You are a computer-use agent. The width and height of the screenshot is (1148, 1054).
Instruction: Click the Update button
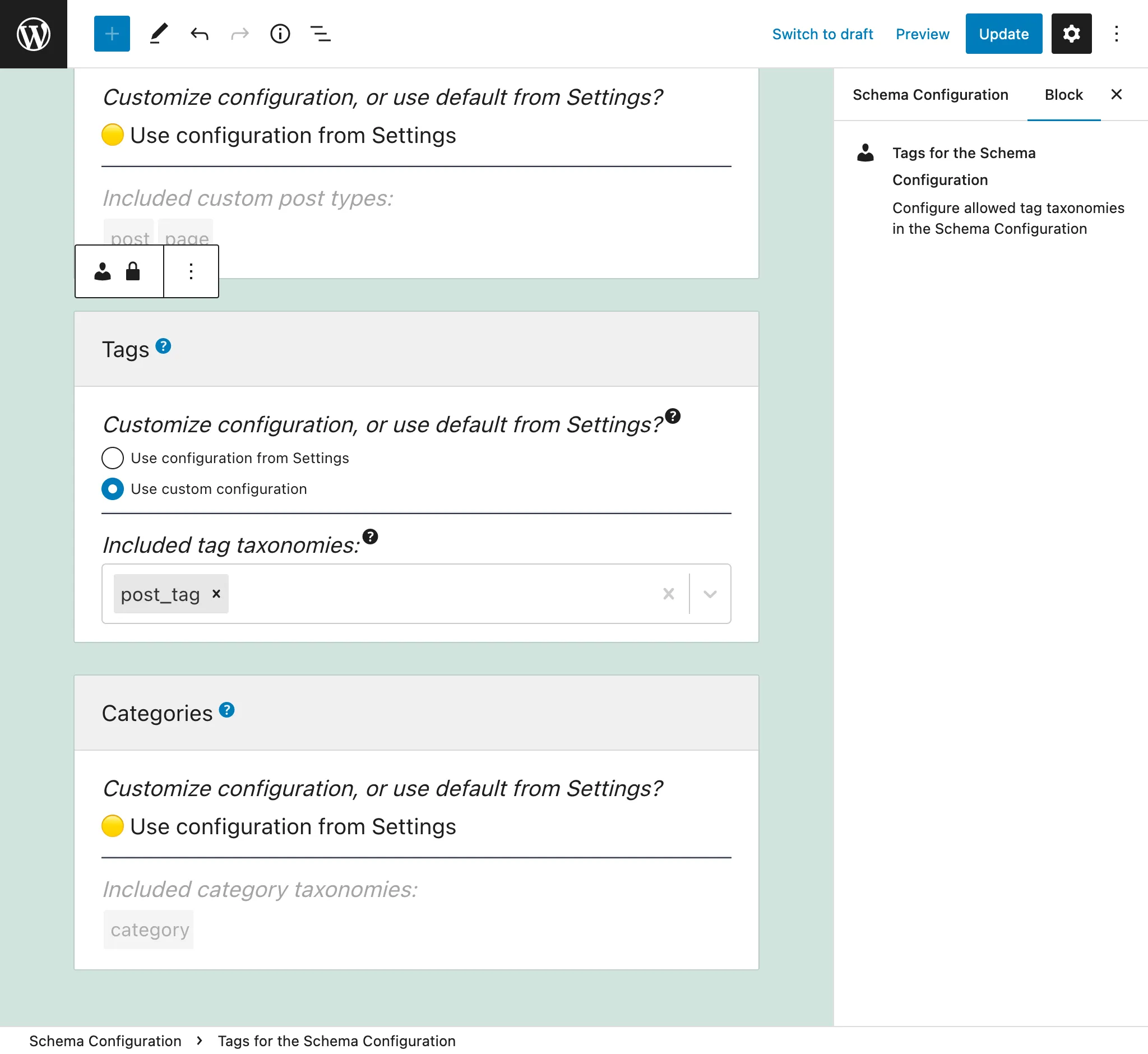(x=1003, y=33)
